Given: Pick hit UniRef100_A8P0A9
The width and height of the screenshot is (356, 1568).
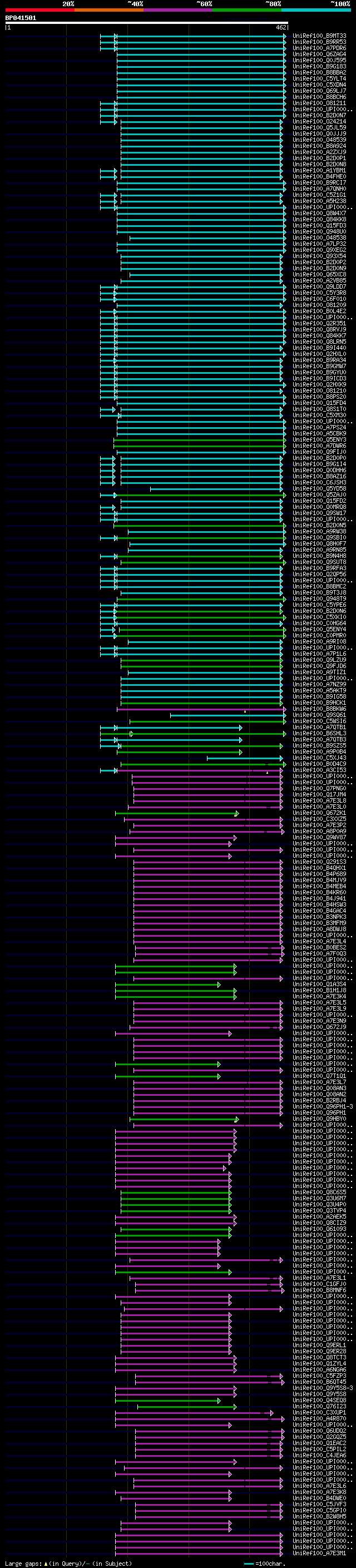Looking at the screenshot, I should coord(319,831).
